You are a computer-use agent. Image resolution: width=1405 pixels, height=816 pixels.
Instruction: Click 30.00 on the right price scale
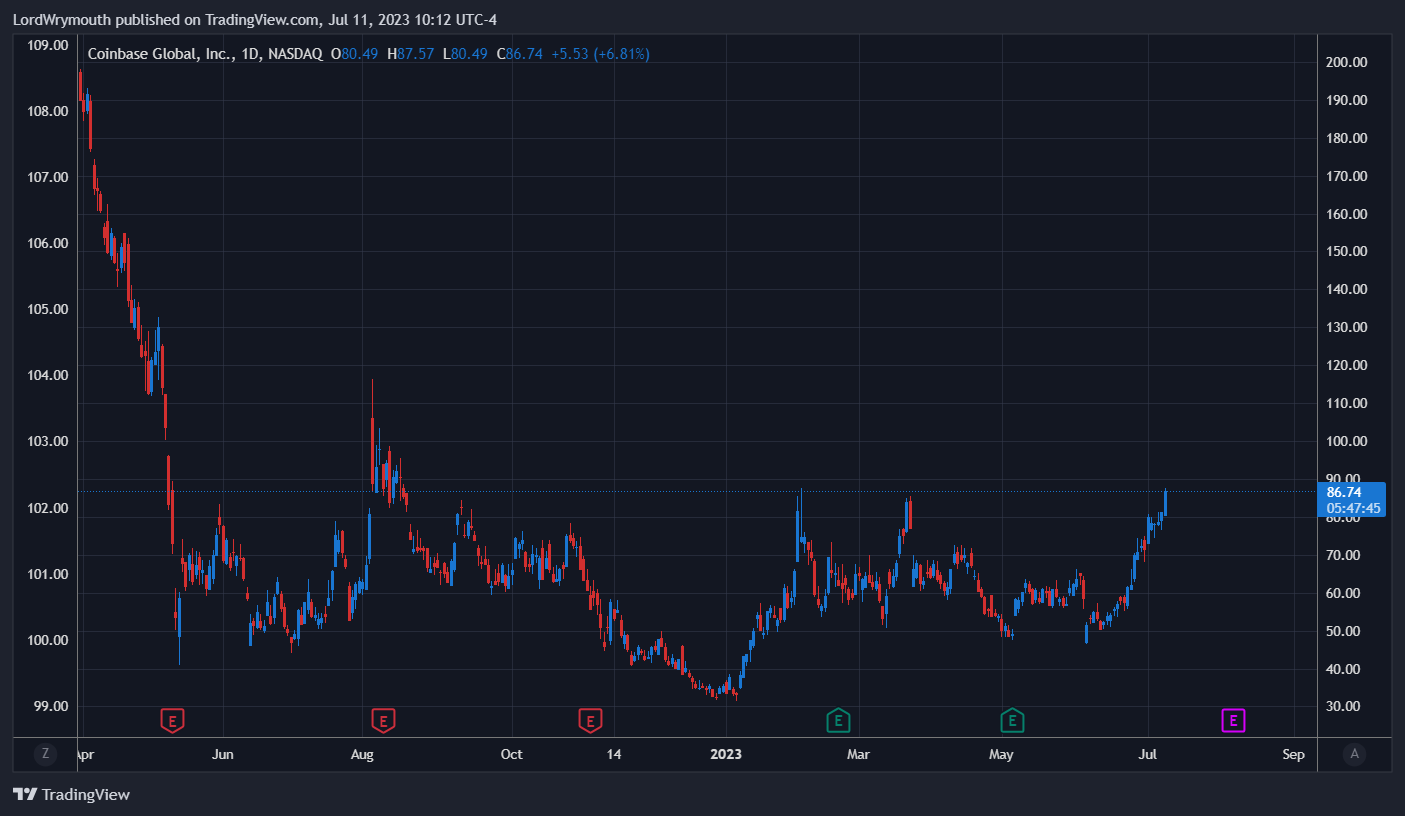[1343, 706]
